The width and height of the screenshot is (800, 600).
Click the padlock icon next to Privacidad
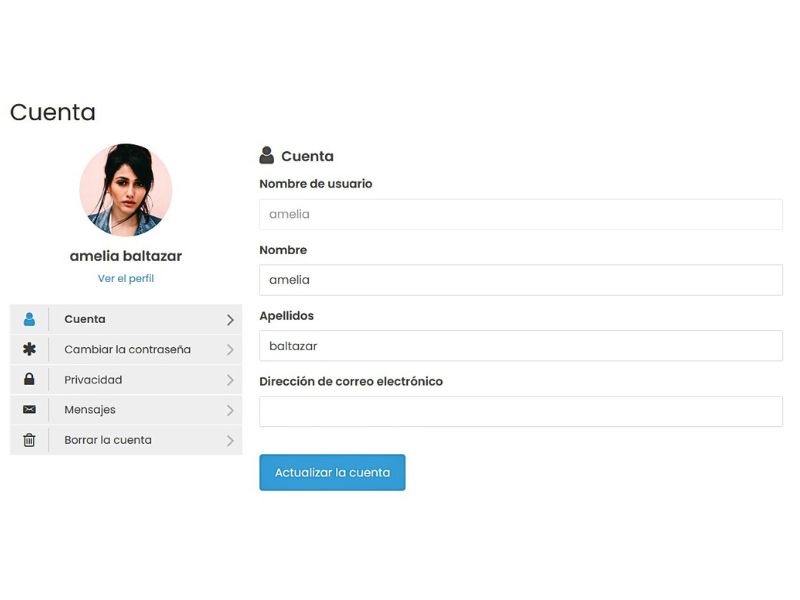coord(29,380)
